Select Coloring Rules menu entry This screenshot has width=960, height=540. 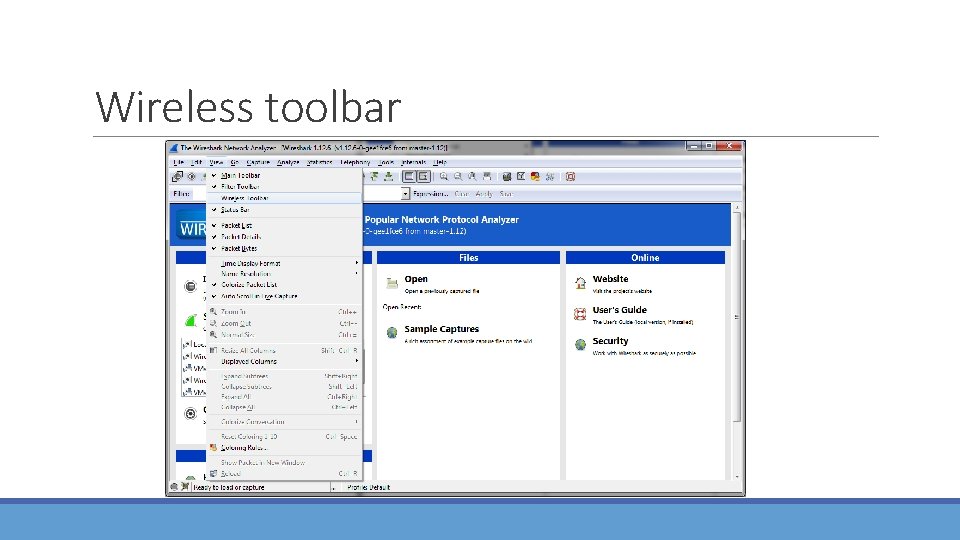pyautogui.click(x=284, y=448)
